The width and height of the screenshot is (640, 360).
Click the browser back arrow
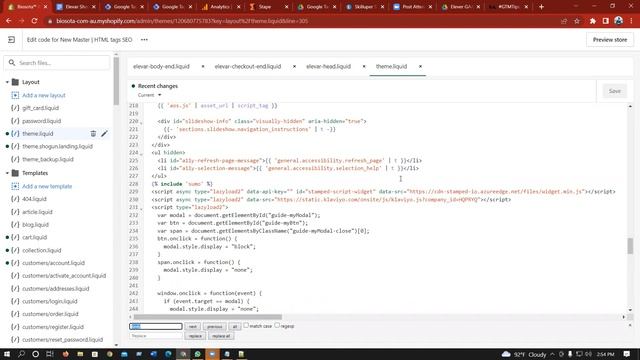[x=9, y=21]
